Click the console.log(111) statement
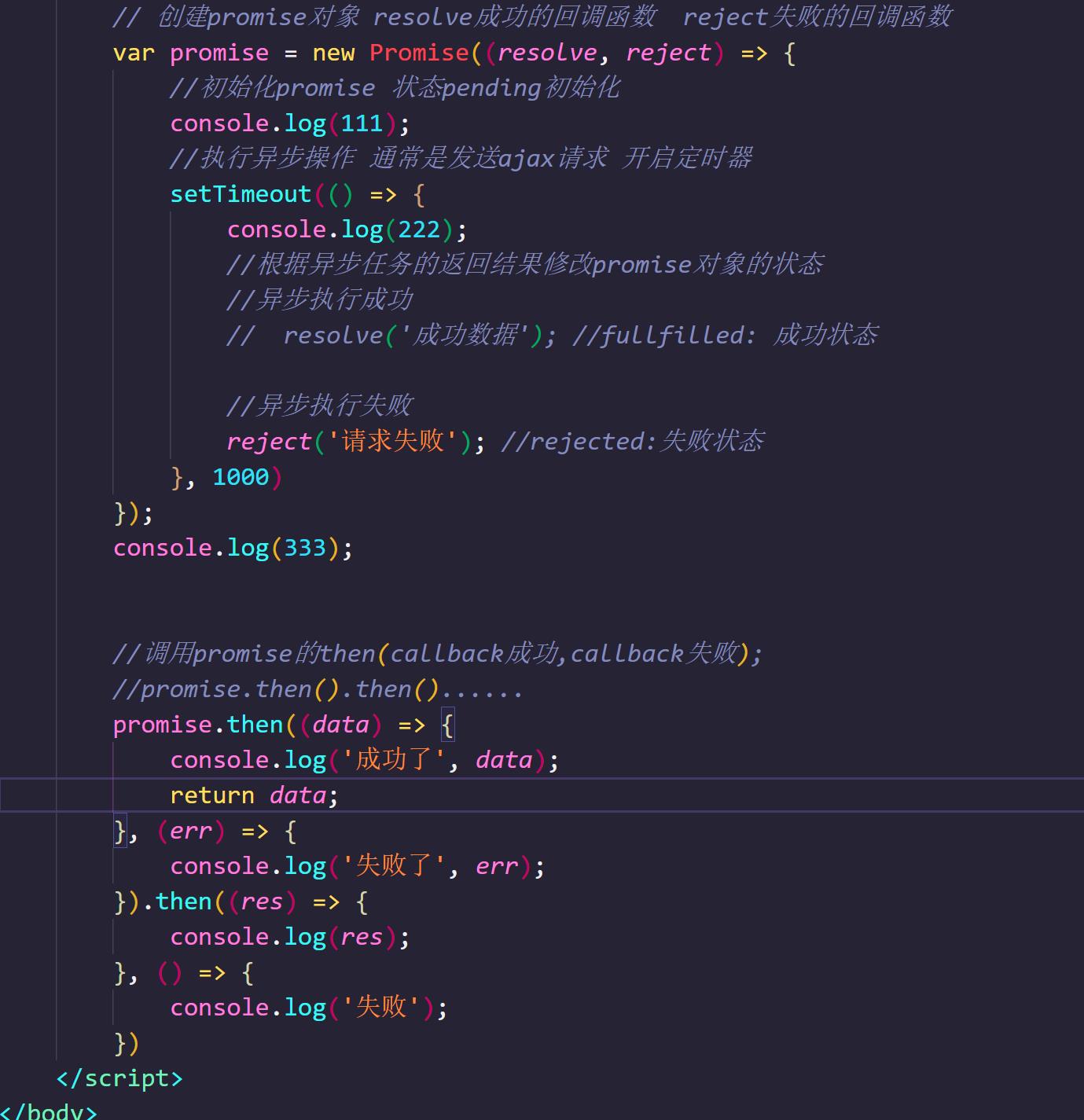The image size is (1084, 1120). click(x=290, y=123)
